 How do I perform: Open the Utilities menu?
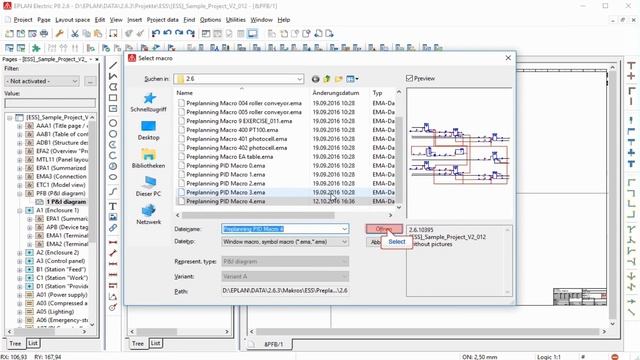236,20
